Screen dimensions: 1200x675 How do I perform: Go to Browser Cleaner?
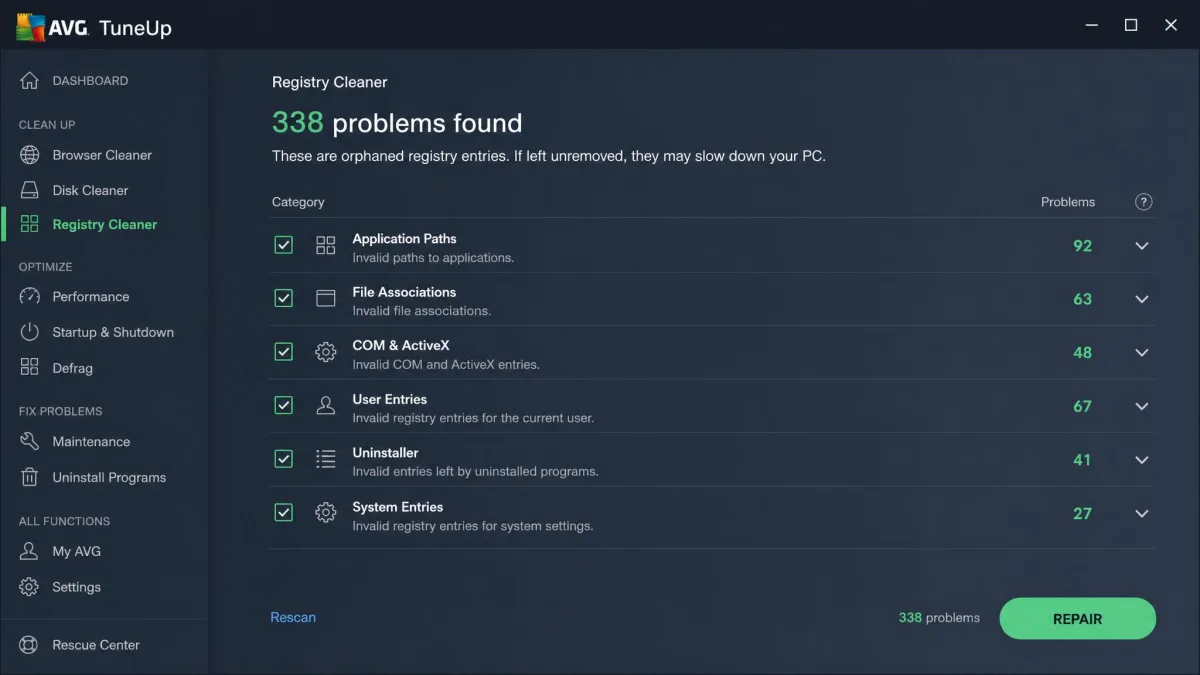(102, 155)
